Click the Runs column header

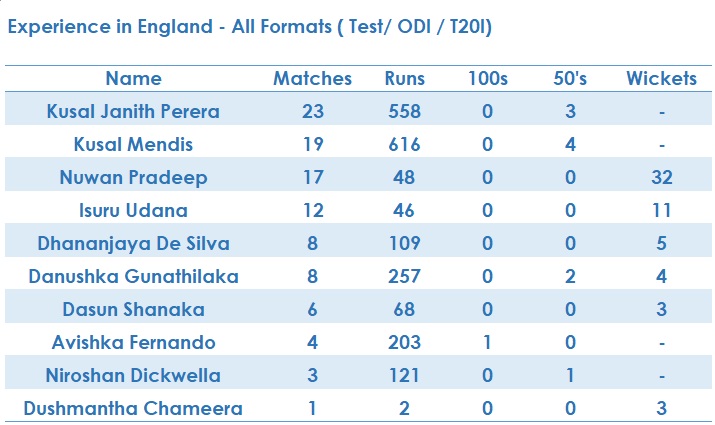click(x=404, y=78)
